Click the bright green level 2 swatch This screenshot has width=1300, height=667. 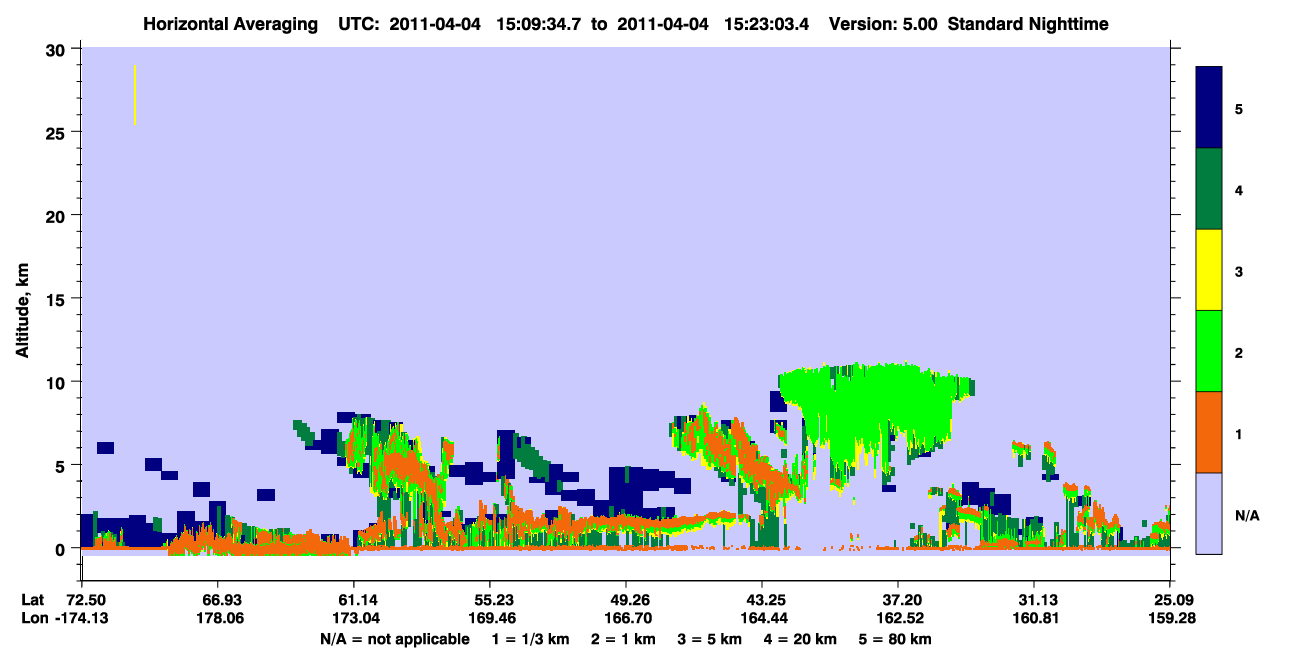pos(1210,350)
